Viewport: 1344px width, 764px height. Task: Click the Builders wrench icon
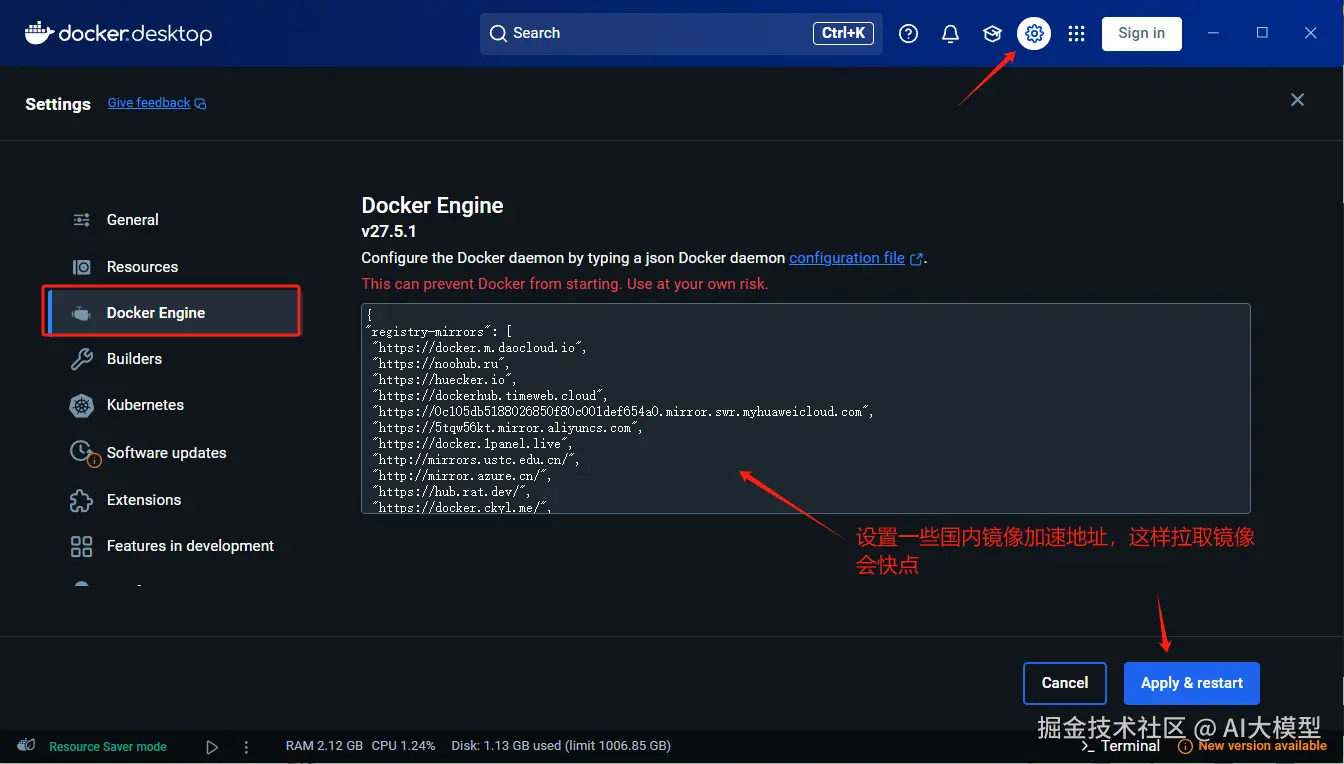[x=82, y=359]
